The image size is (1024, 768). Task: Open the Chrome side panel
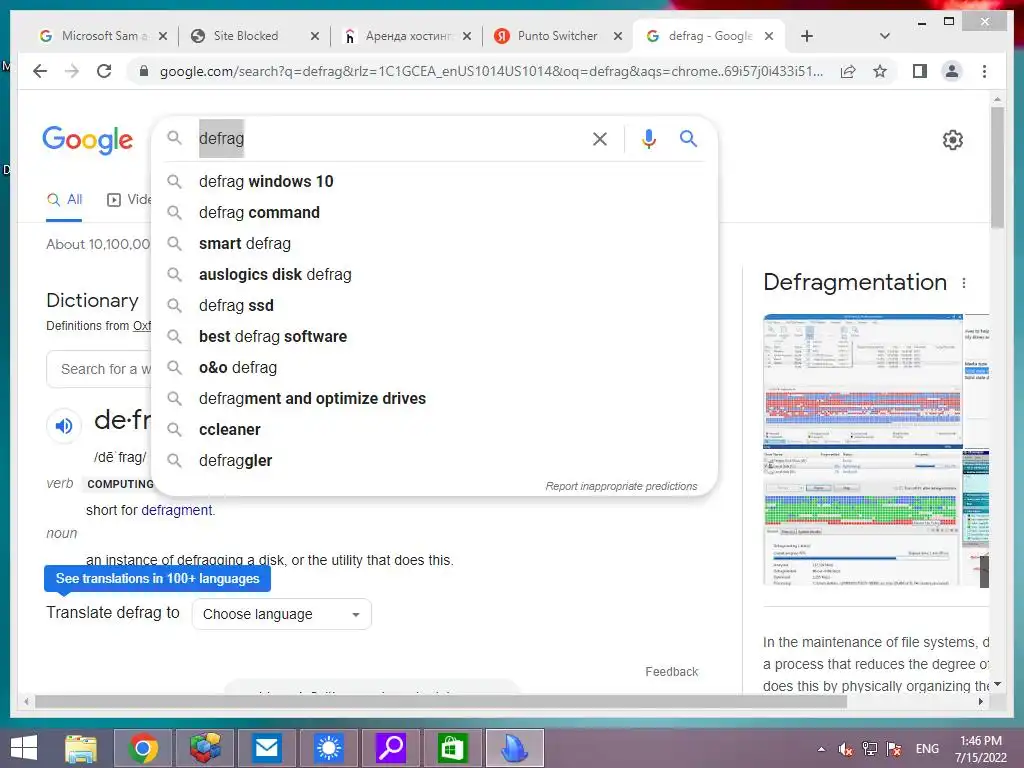pos(920,71)
